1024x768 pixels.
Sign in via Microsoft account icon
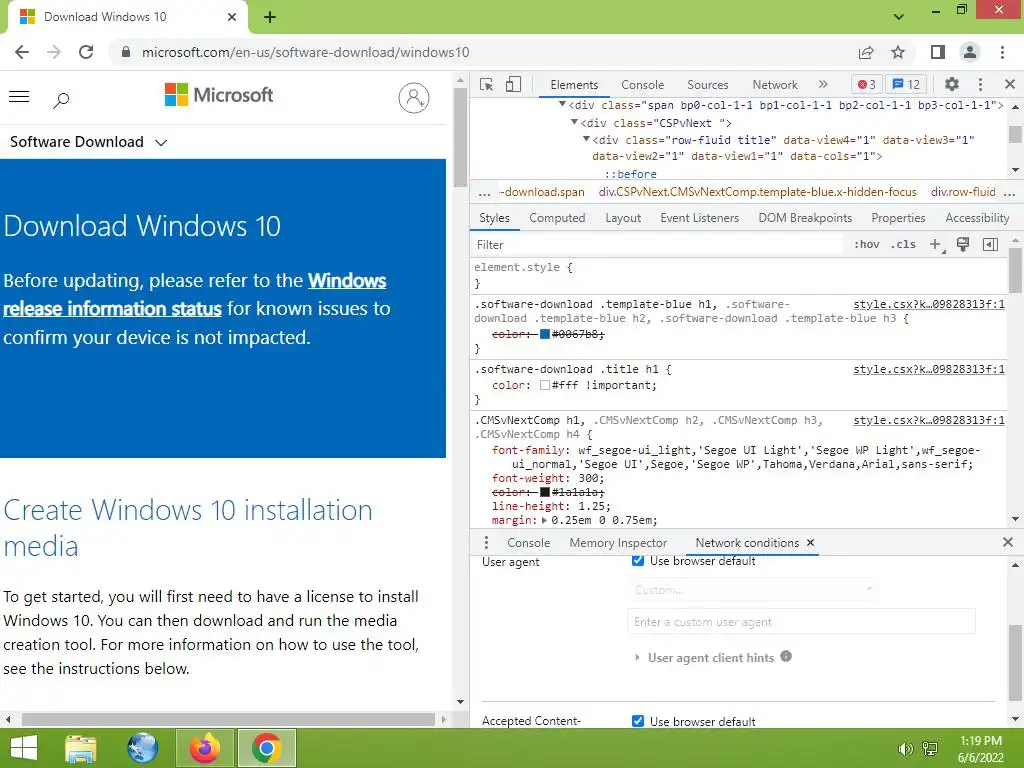click(413, 98)
